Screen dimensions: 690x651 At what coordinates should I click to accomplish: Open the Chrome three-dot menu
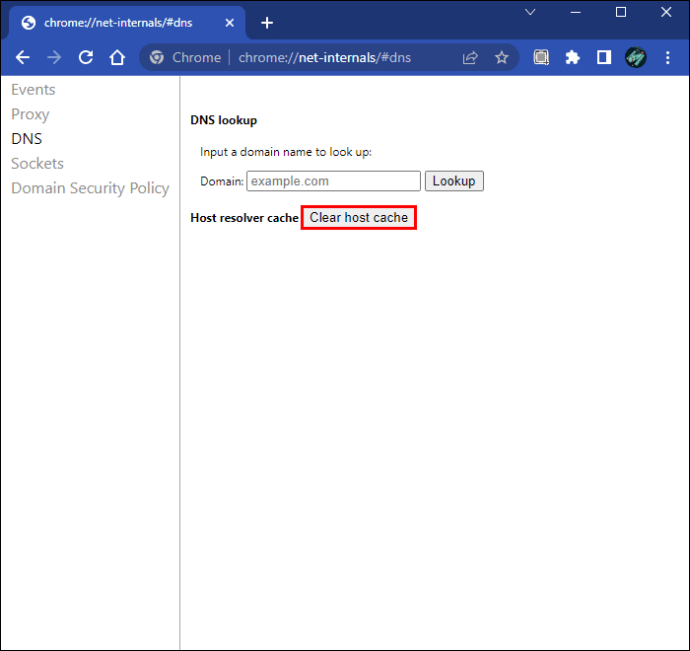(x=667, y=58)
